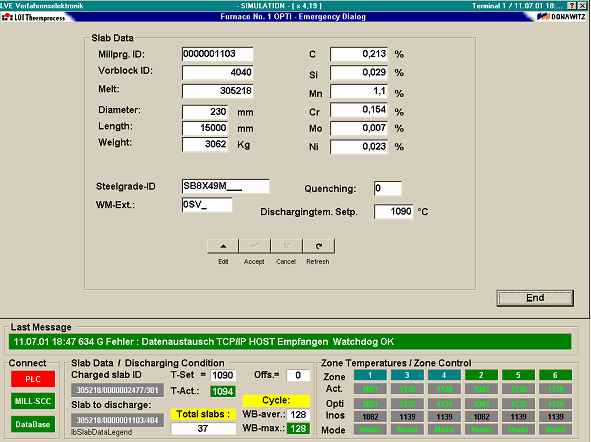
Task: Click the red PLC connection indicator
Action: [x=33, y=379]
